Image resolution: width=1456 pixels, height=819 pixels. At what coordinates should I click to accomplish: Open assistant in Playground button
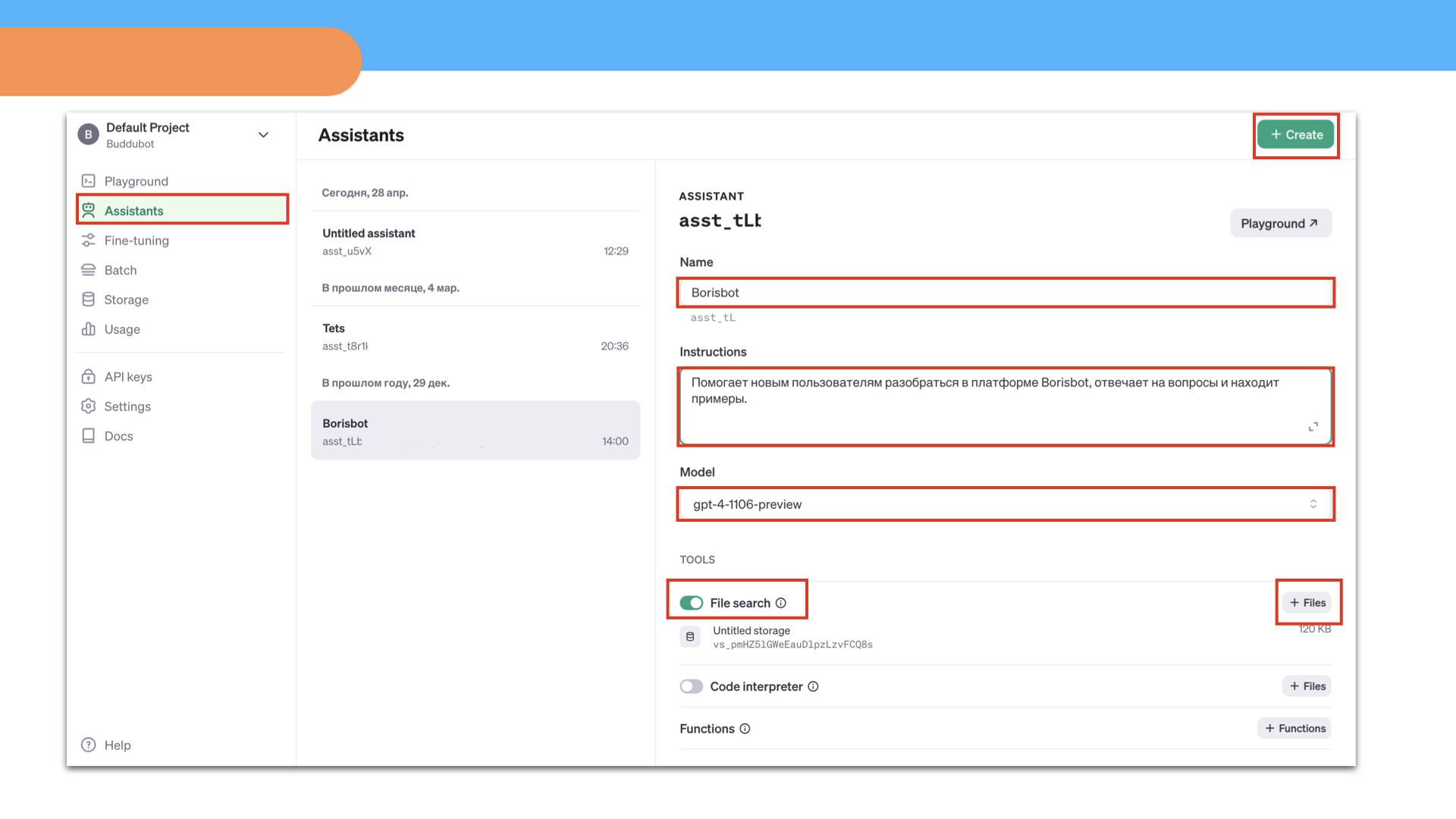point(1280,224)
